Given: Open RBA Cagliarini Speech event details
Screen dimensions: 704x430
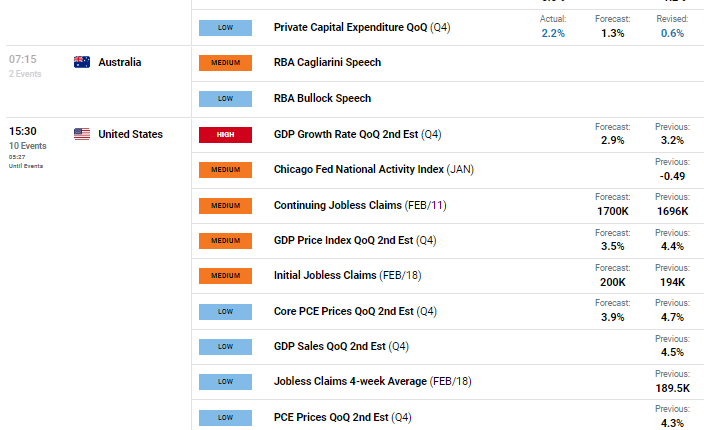Looking at the screenshot, I should 327,62.
